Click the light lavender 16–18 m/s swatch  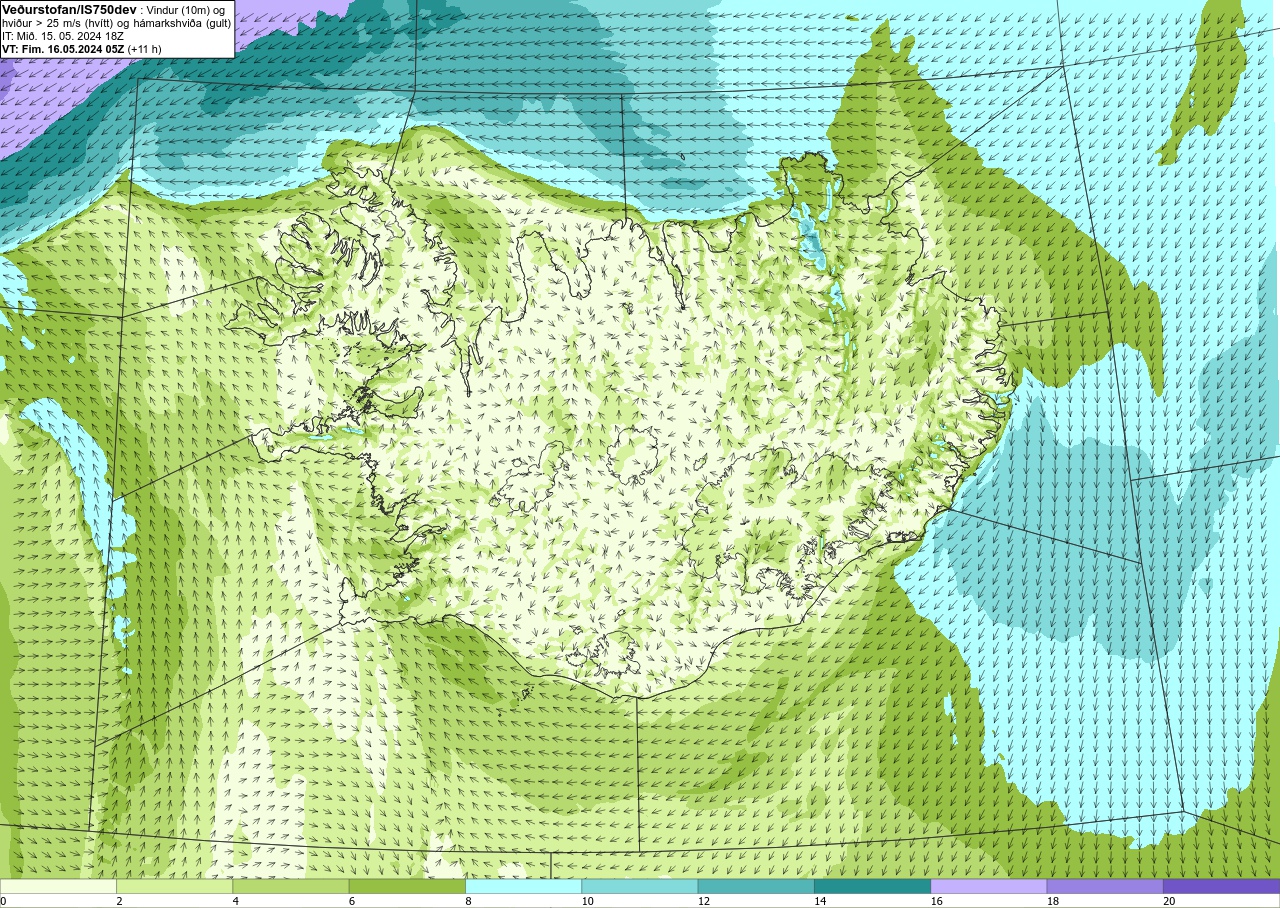coord(989,886)
